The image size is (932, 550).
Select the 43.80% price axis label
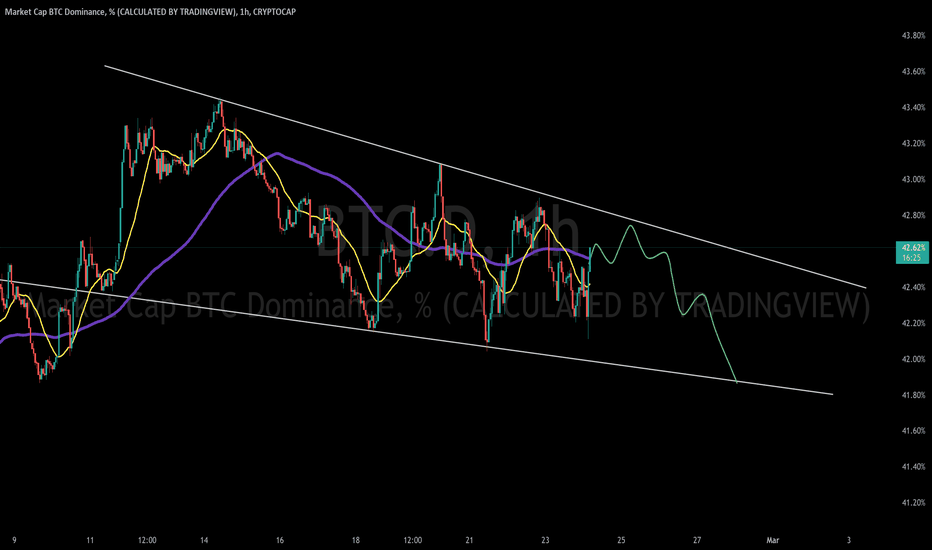914,36
